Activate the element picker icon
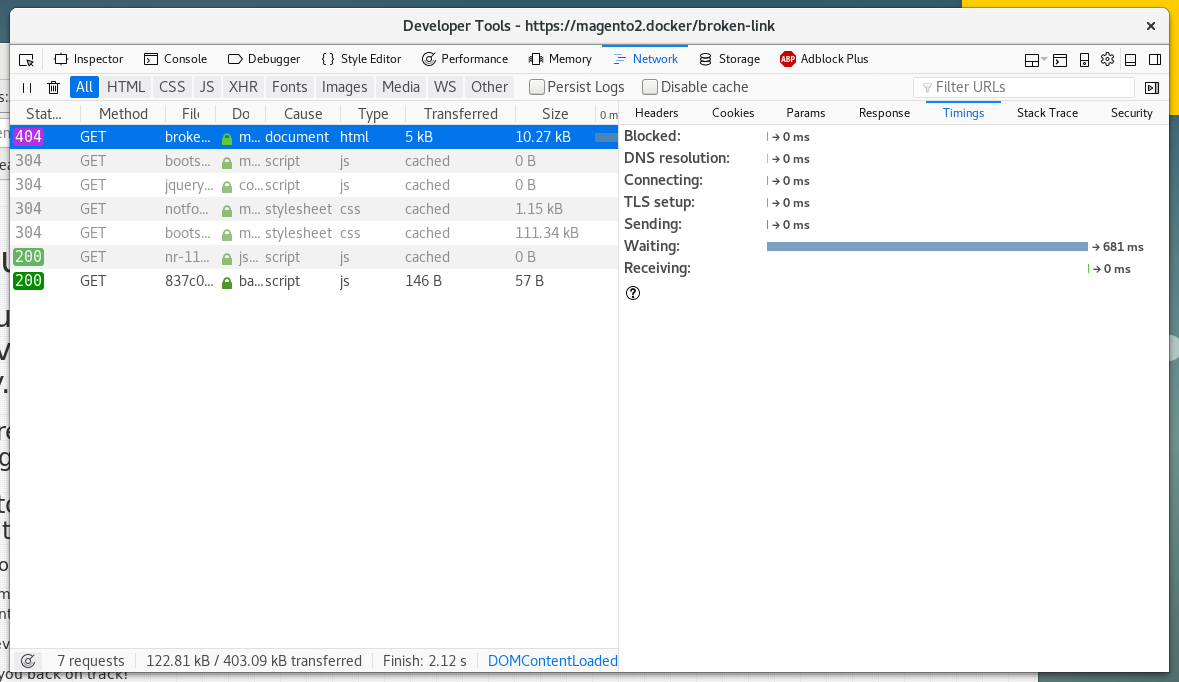Screen dimensions: 1179x682 26,59
